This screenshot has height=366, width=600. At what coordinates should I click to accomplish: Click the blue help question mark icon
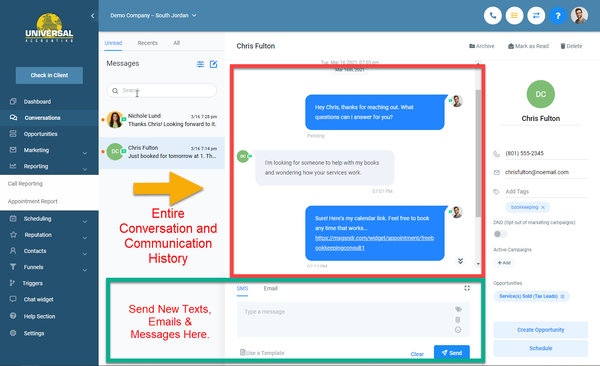pos(558,16)
